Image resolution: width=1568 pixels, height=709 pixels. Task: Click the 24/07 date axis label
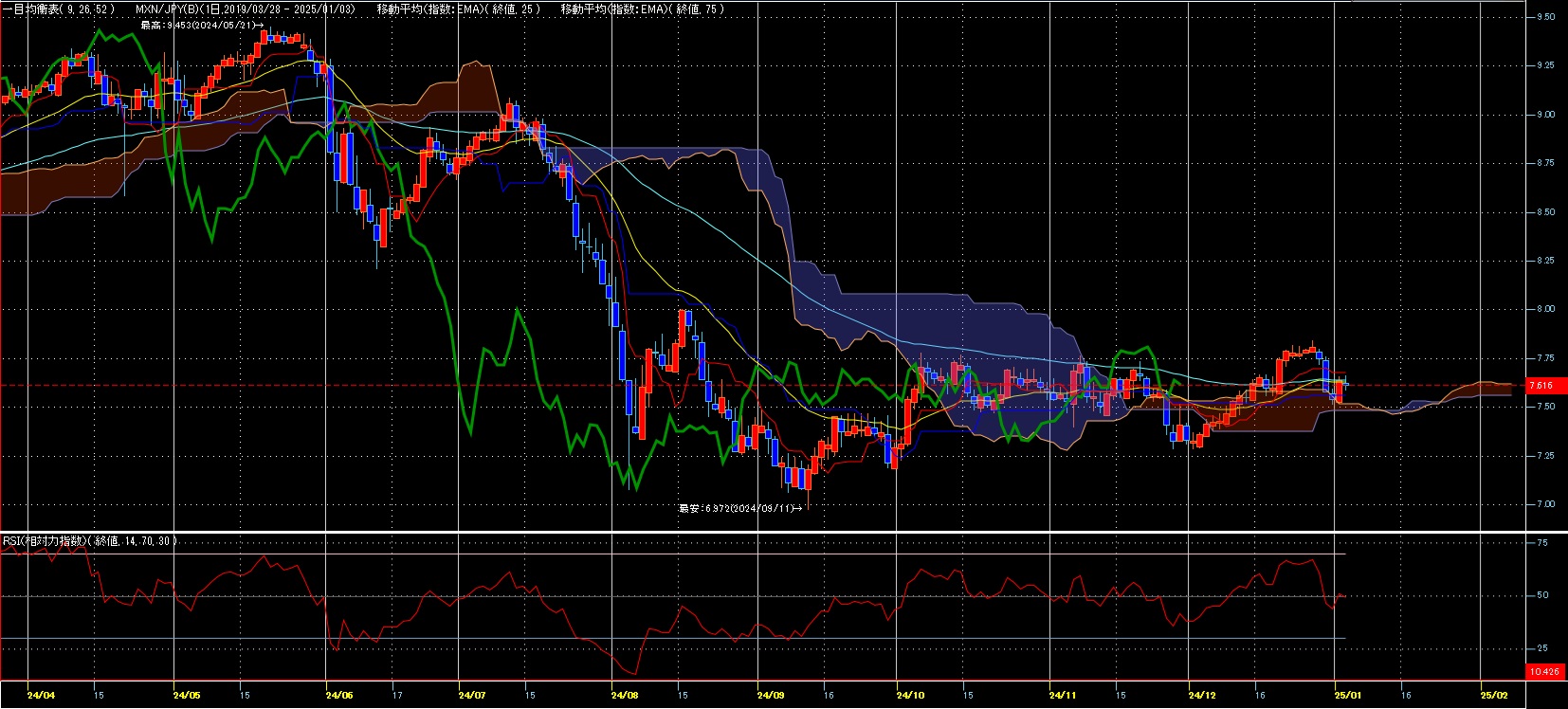click(x=471, y=695)
